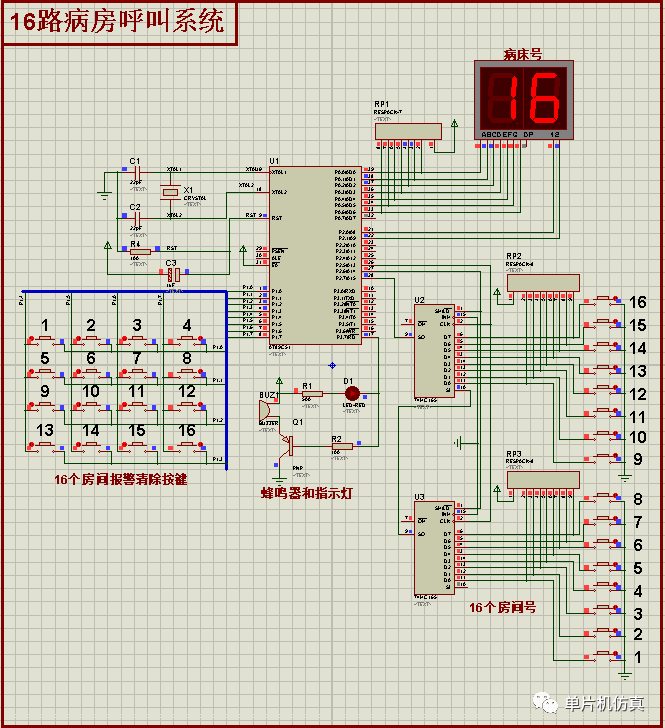
Task: Click keypad push button 9 in alarm-clear matrix
Action: pos(46,406)
